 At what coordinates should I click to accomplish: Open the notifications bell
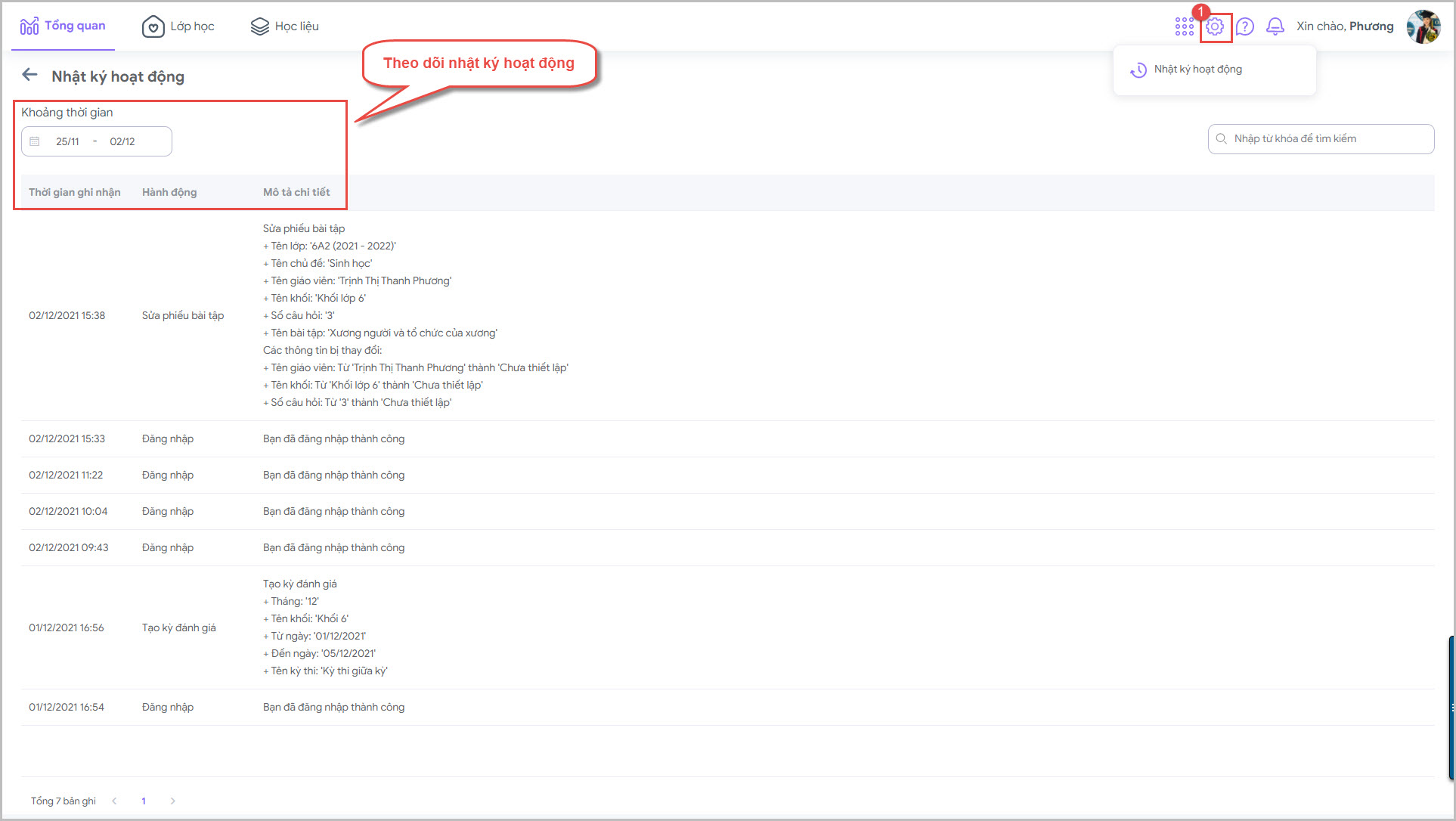point(1275,26)
